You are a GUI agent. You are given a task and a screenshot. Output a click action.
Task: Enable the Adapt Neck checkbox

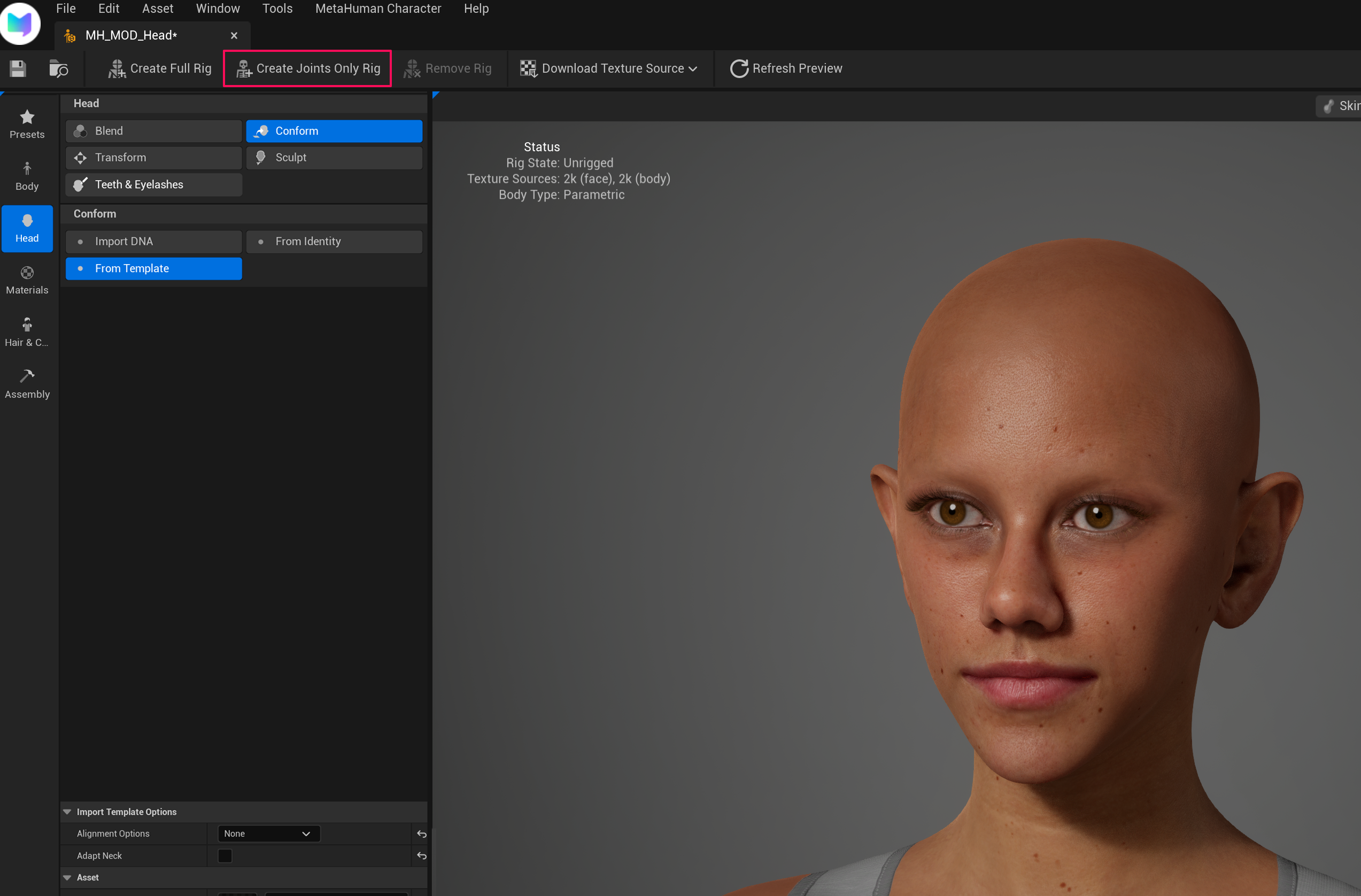224,855
